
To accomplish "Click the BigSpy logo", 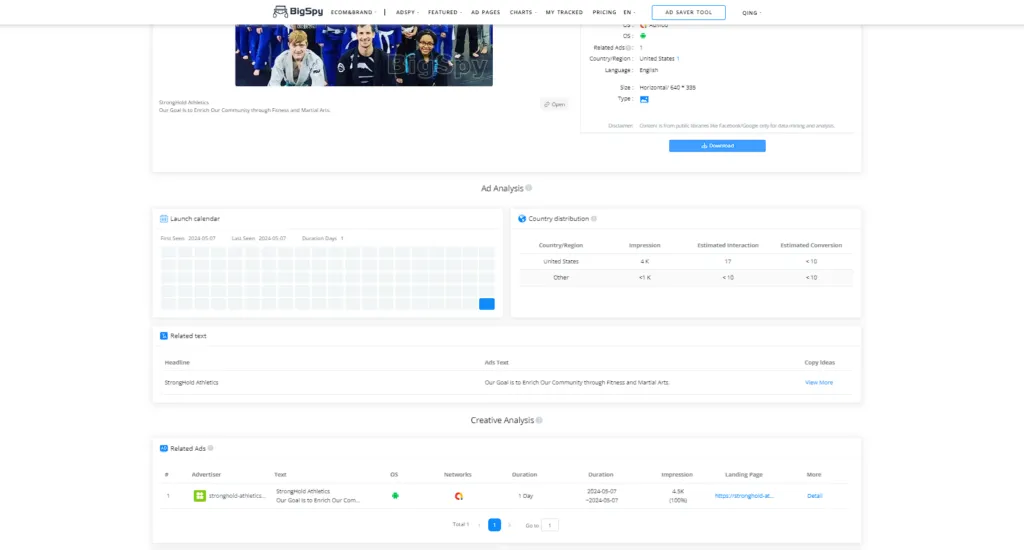I will (297, 12).
